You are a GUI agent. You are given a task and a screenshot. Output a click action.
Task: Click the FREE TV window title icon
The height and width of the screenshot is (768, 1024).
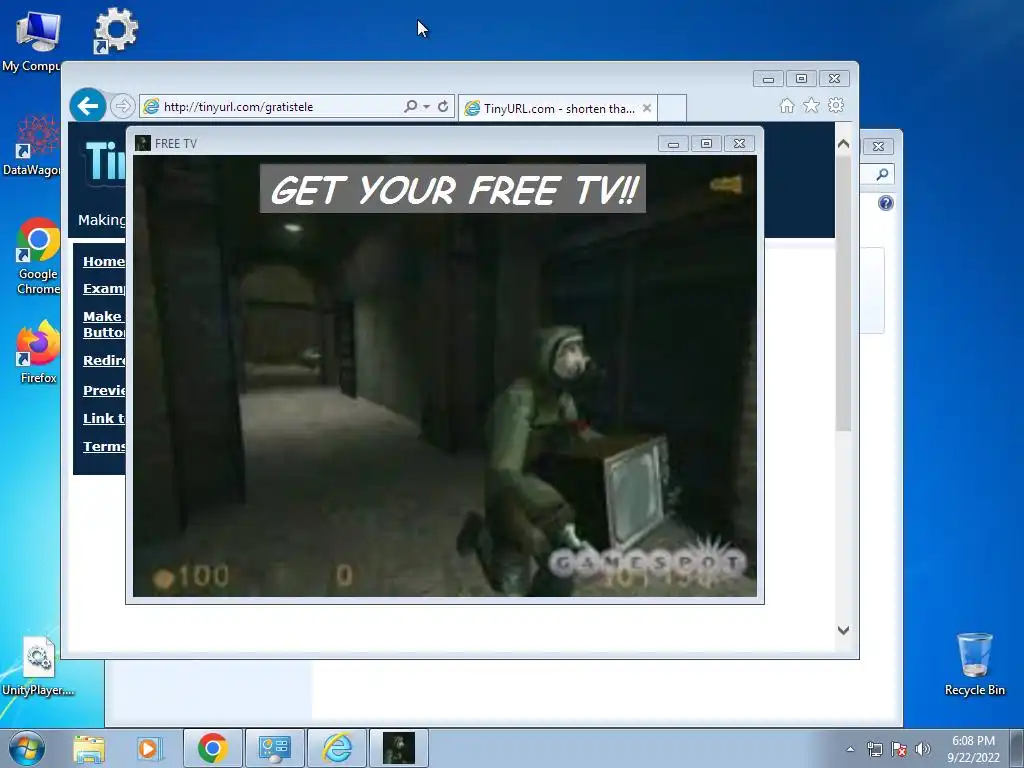142,143
